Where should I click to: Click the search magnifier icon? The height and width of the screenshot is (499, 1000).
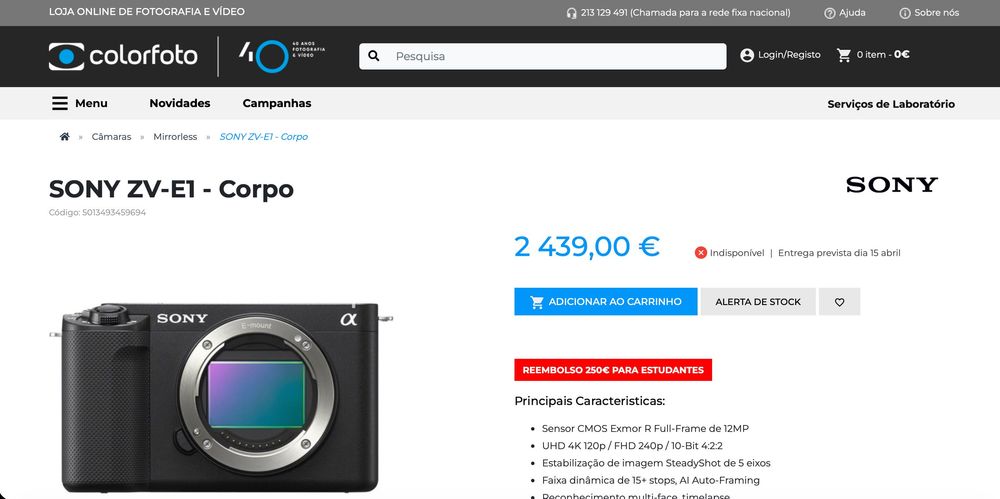coord(374,56)
